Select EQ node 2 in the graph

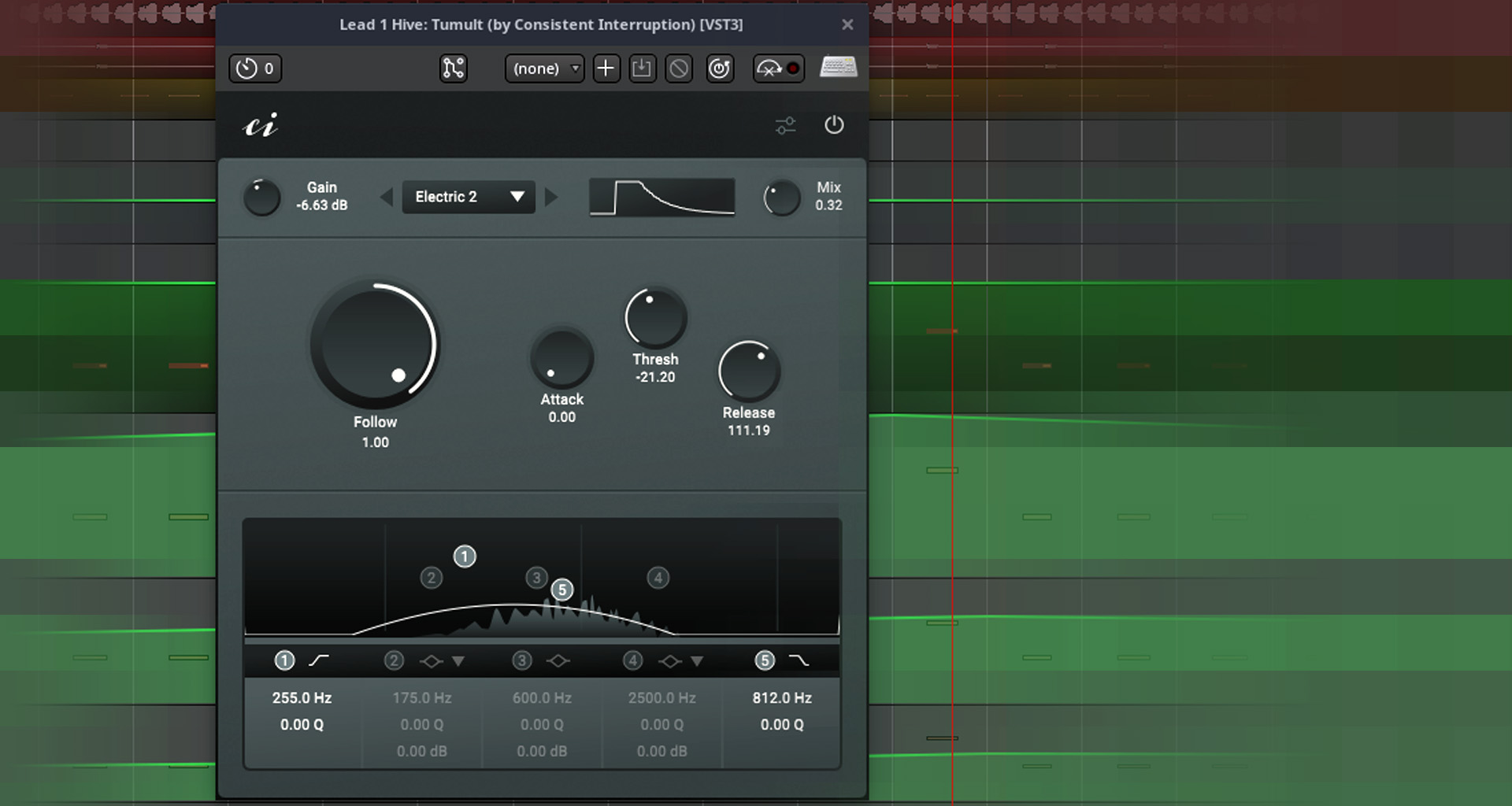(x=431, y=578)
